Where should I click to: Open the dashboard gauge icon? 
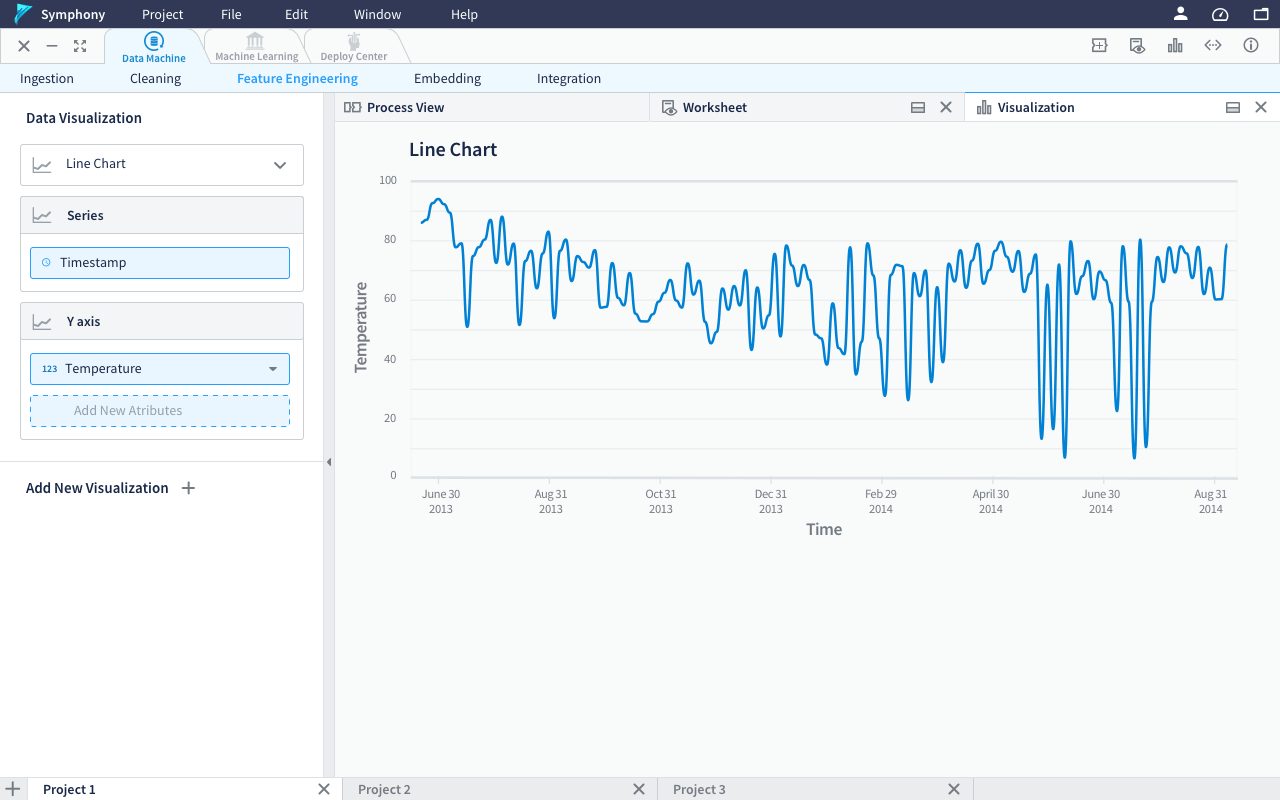(1220, 14)
